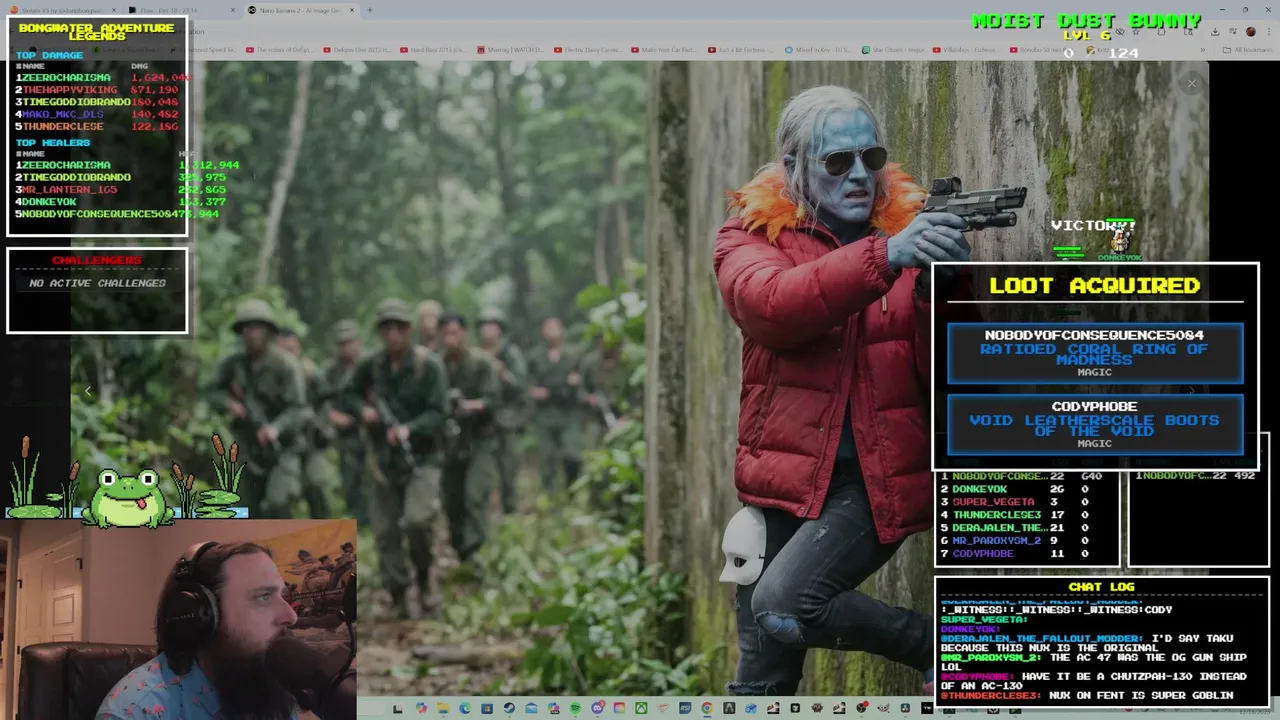This screenshot has width=1280, height=720.
Task: Open the All Bookmarks folder
Action: 1250,50
